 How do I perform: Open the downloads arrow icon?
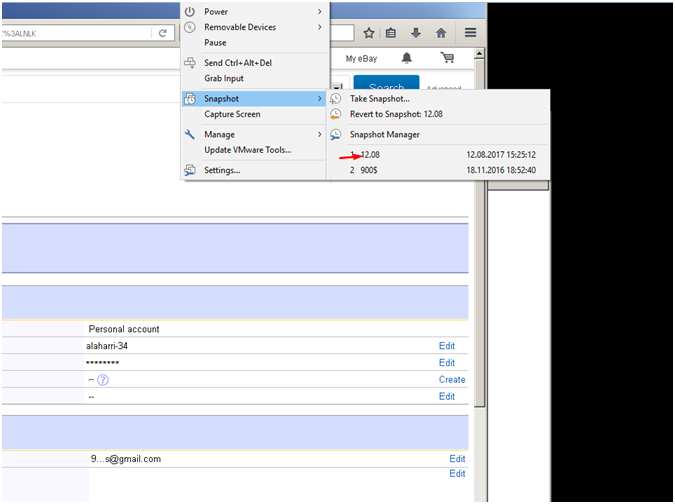tap(416, 33)
